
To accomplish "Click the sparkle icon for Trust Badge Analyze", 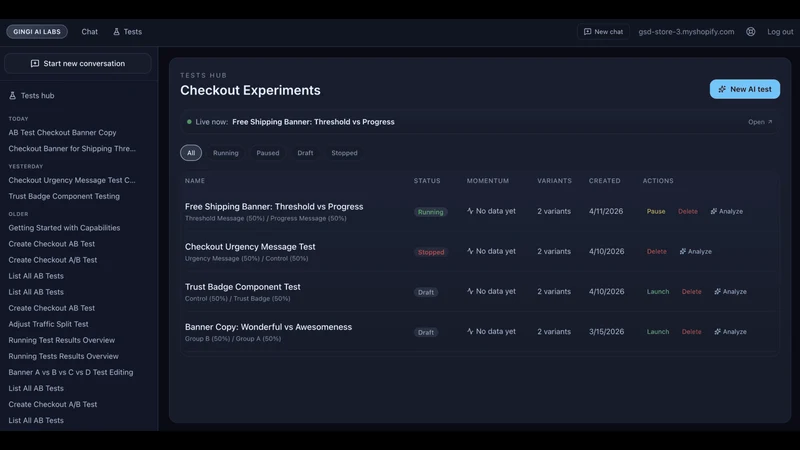I will point(717,292).
